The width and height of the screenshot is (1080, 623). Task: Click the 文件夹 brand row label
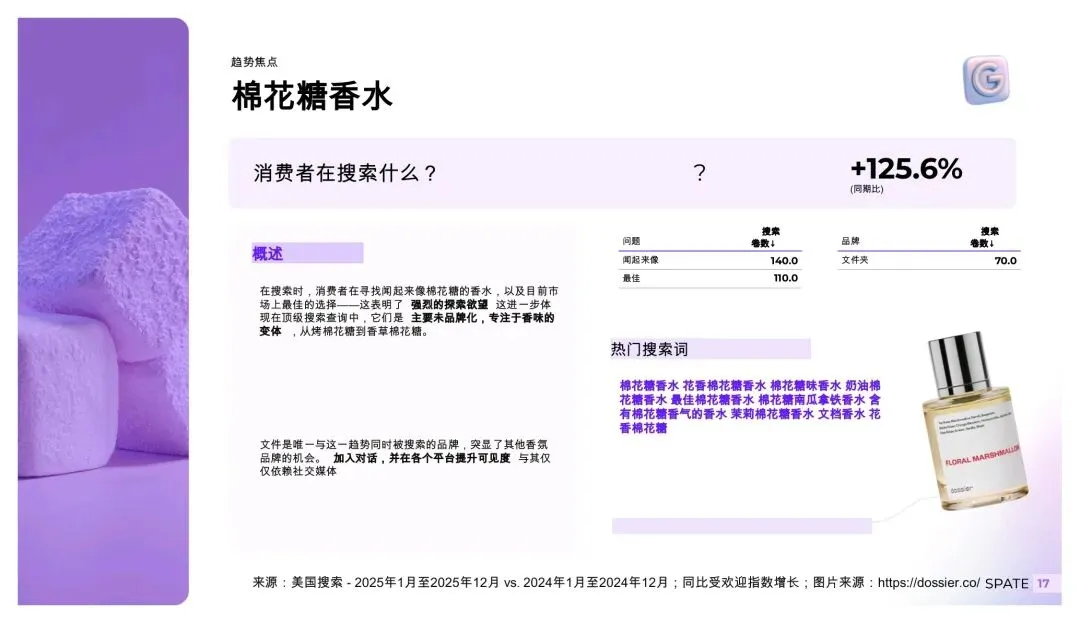click(855, 260)
